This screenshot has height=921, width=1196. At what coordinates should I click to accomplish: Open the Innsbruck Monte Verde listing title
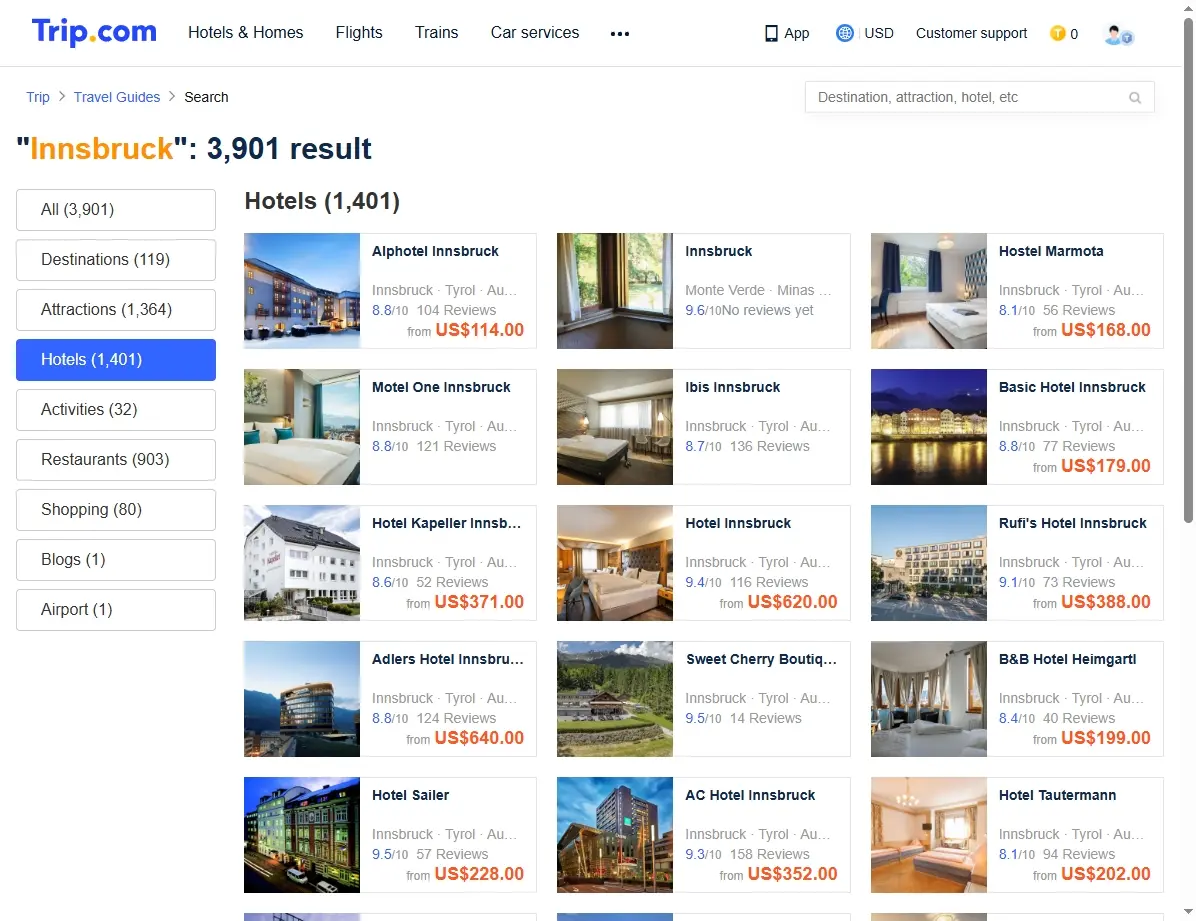pos(719,251)
